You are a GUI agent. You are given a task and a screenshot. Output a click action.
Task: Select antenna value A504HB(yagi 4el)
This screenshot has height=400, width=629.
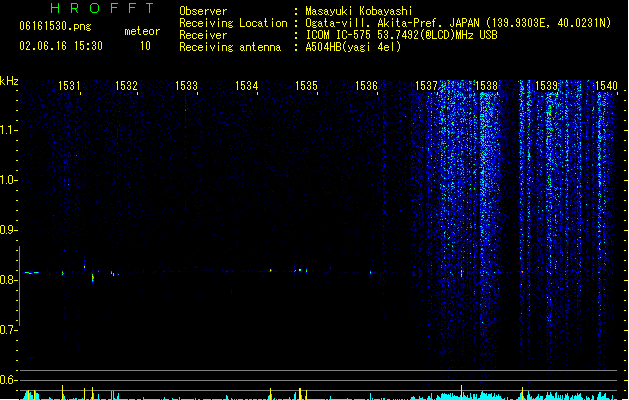353,47
